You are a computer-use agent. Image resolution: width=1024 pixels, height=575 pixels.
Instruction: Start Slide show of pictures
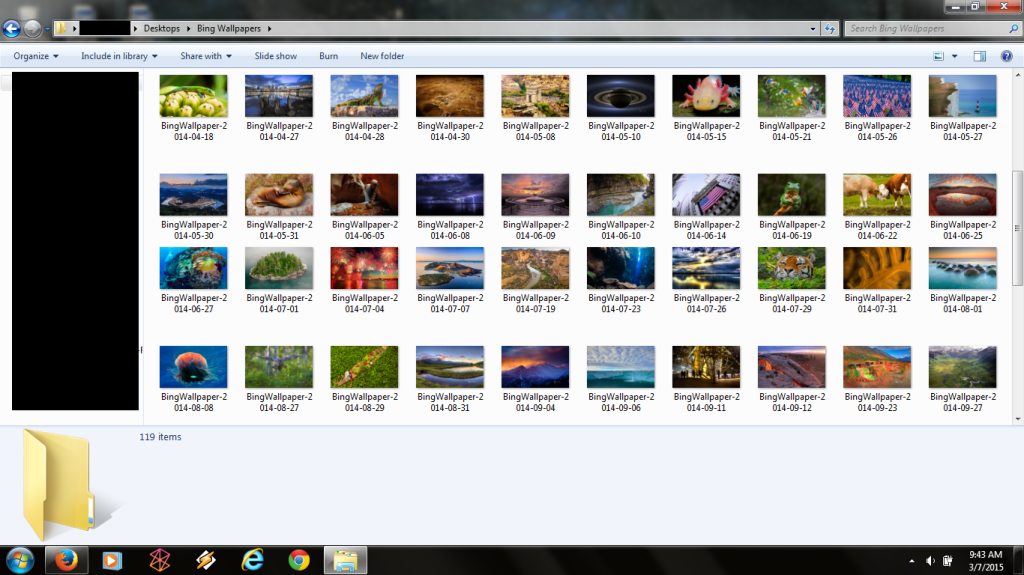tap(276, 56)
